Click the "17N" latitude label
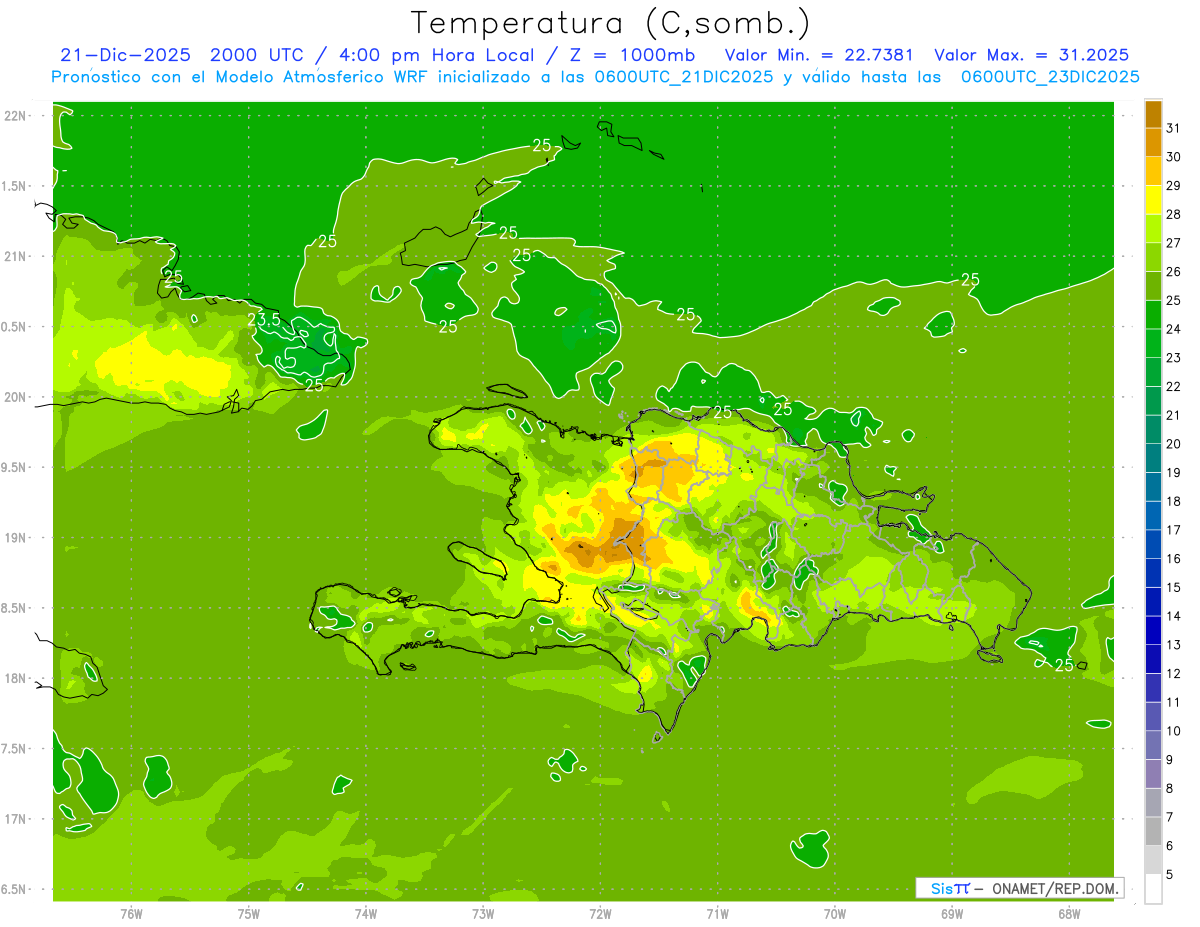This screenshot has height=927, width=1200. tap(15, 819)
